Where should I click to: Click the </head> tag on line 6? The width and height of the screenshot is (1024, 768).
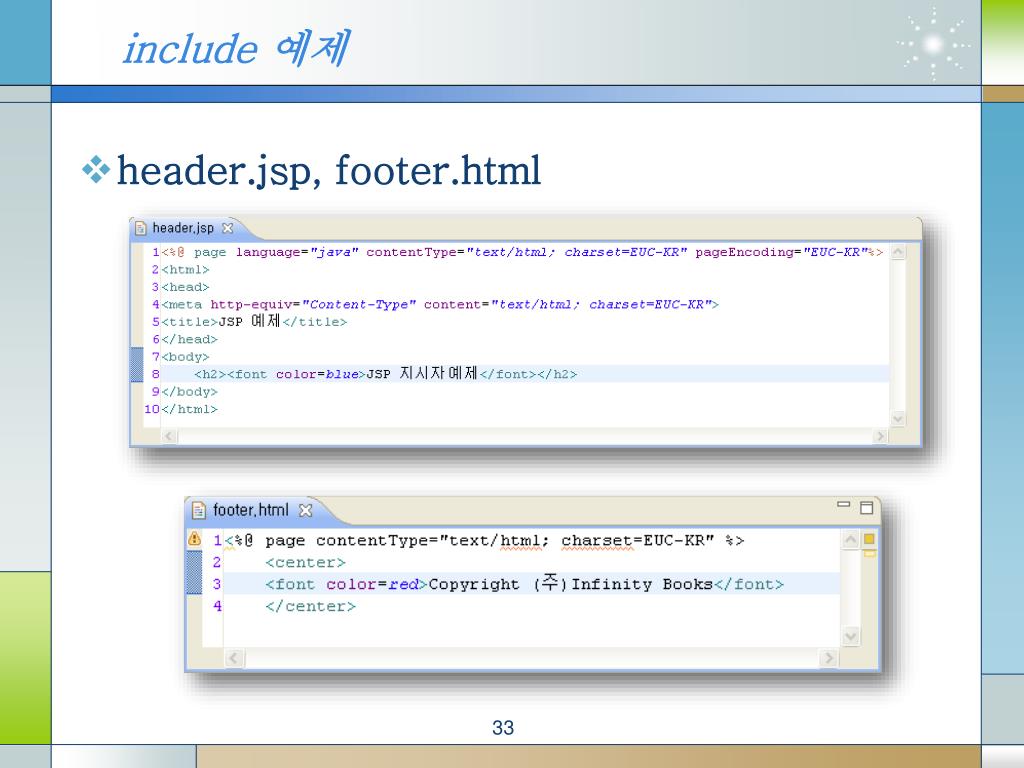[x=189, y=340]
